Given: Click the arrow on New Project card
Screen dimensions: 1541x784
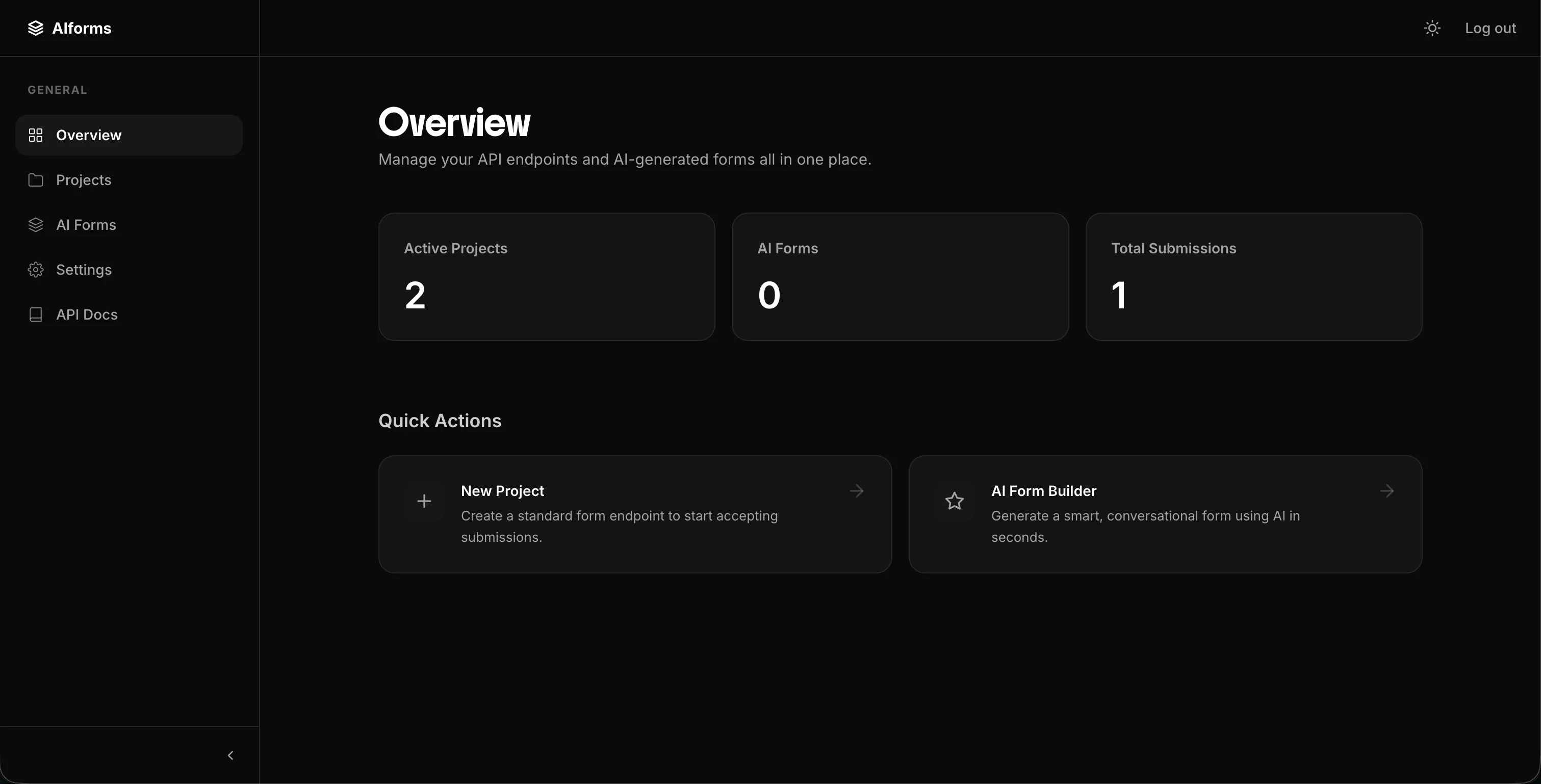Looking at the screenshot, I should point(857,491).
